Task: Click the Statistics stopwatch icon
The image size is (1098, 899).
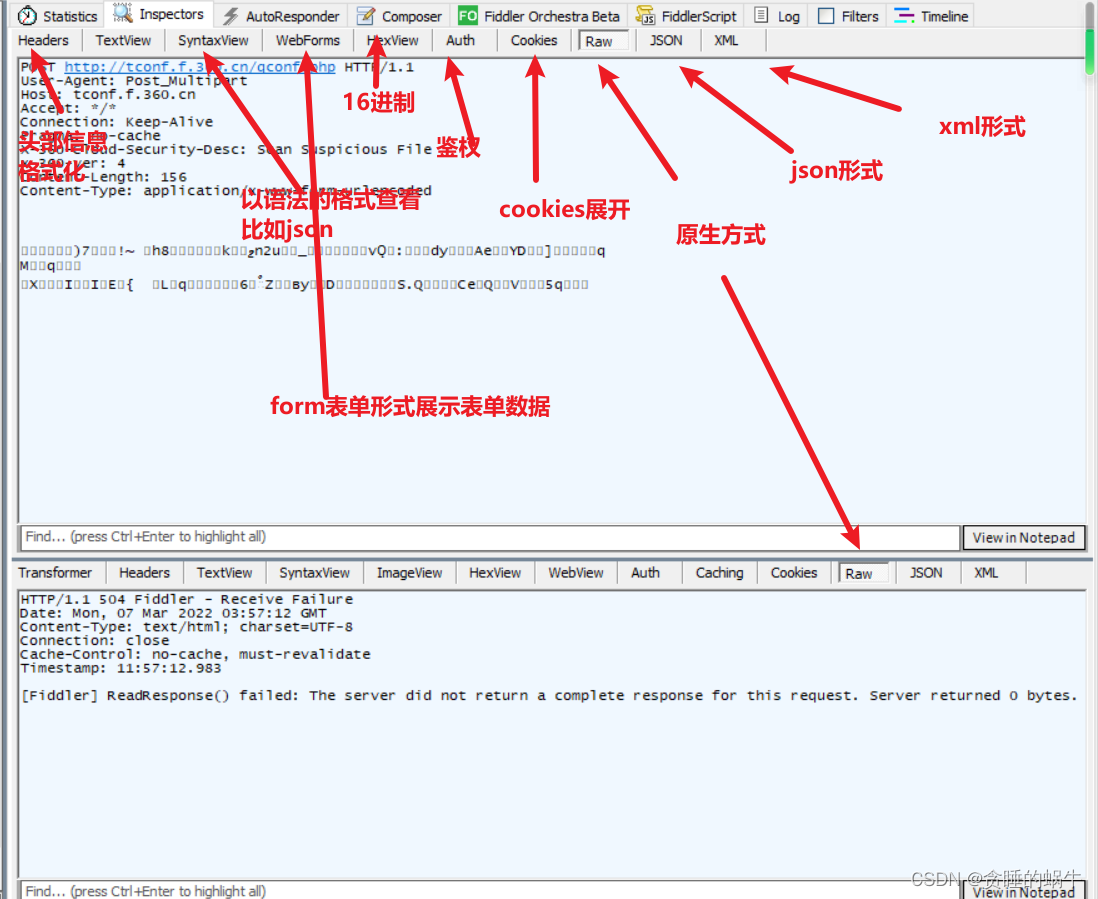Action: click(27, 15)
